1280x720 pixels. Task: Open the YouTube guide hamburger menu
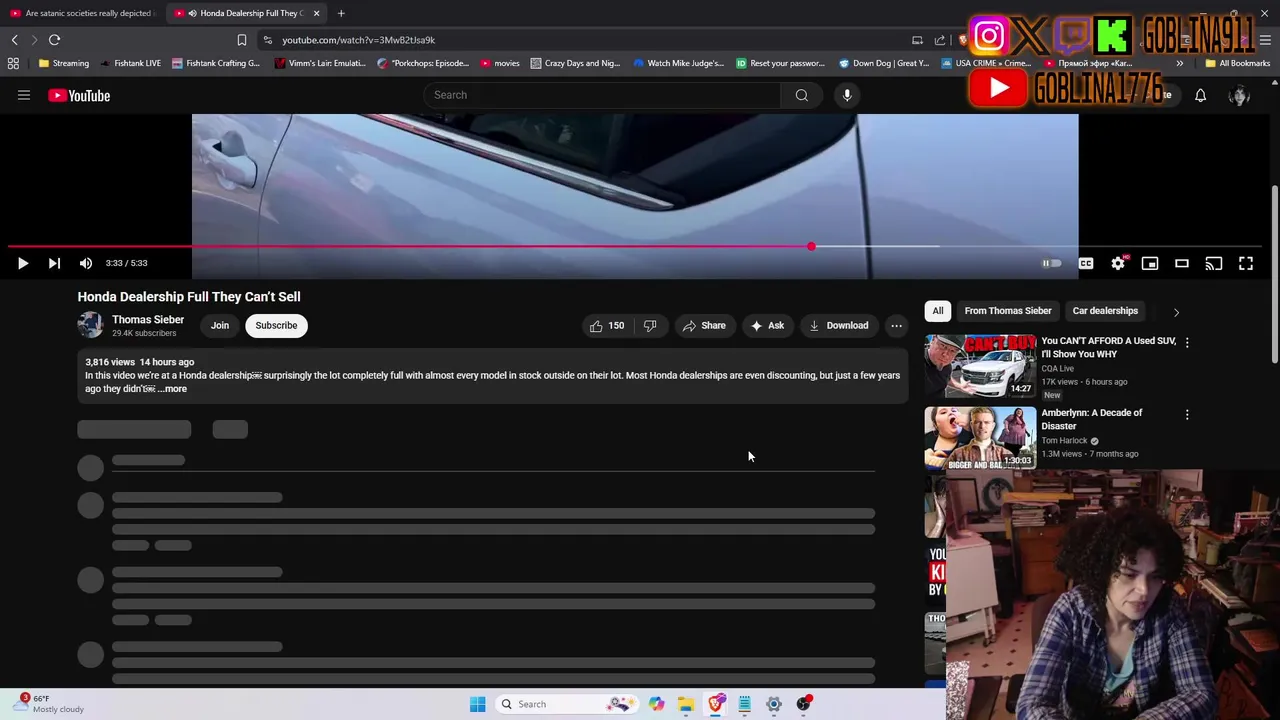24,95
